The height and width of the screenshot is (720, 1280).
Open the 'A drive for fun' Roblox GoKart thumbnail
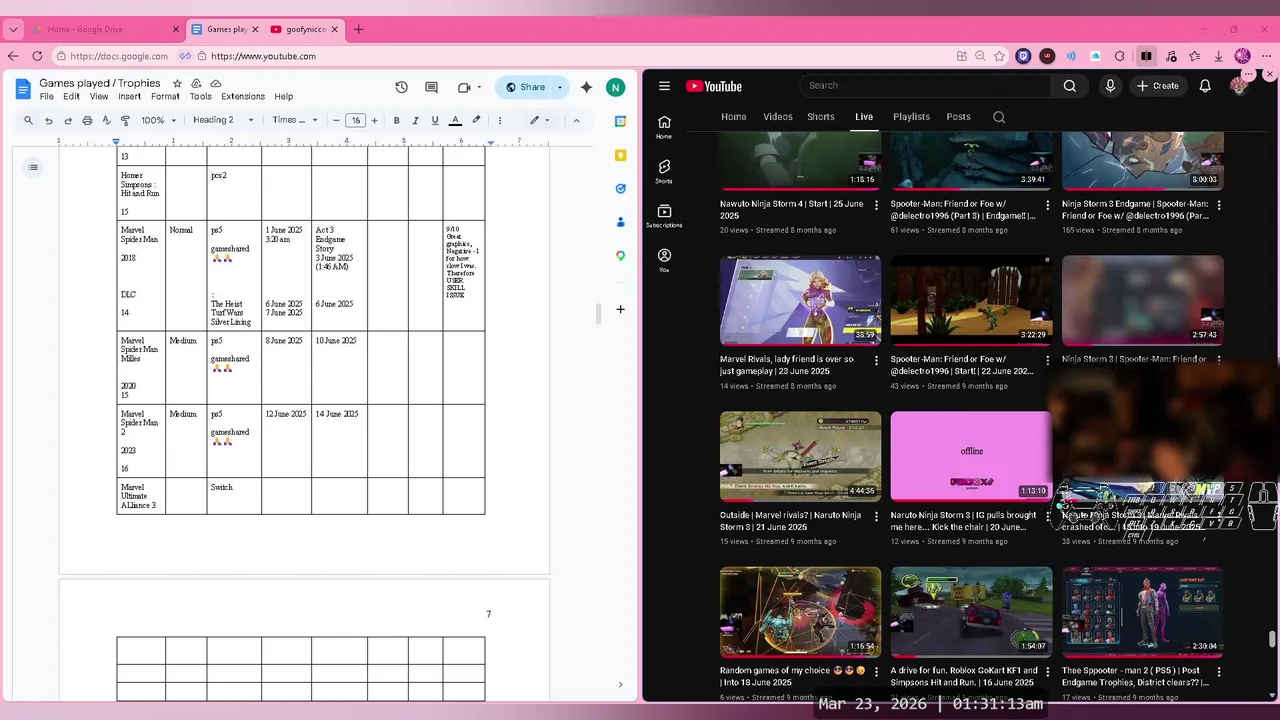[x=971, y=612]
